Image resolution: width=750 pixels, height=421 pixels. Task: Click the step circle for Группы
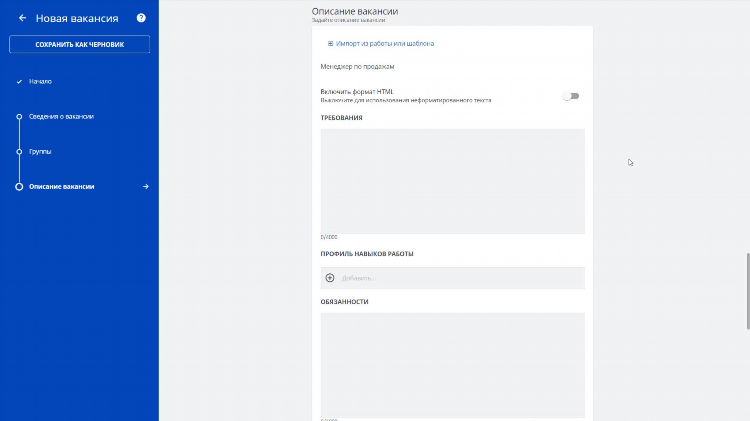tap(19, 152)
